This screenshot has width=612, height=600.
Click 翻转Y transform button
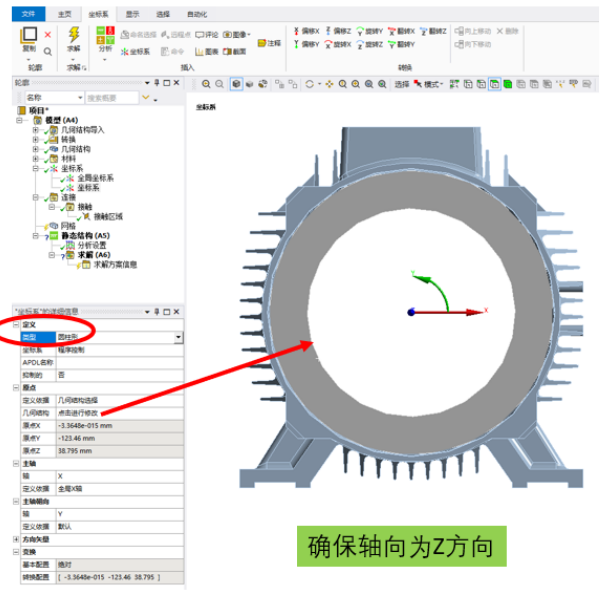tap(402, 44)
